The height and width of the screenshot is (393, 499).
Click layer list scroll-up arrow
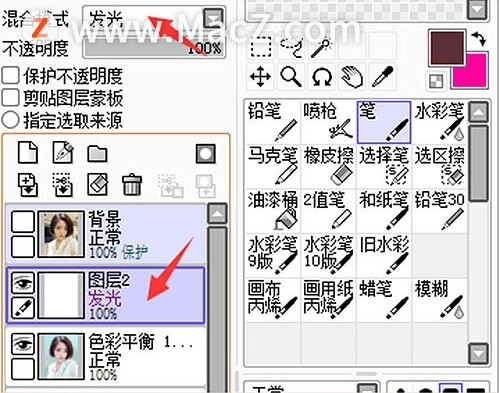pos(217,213)
